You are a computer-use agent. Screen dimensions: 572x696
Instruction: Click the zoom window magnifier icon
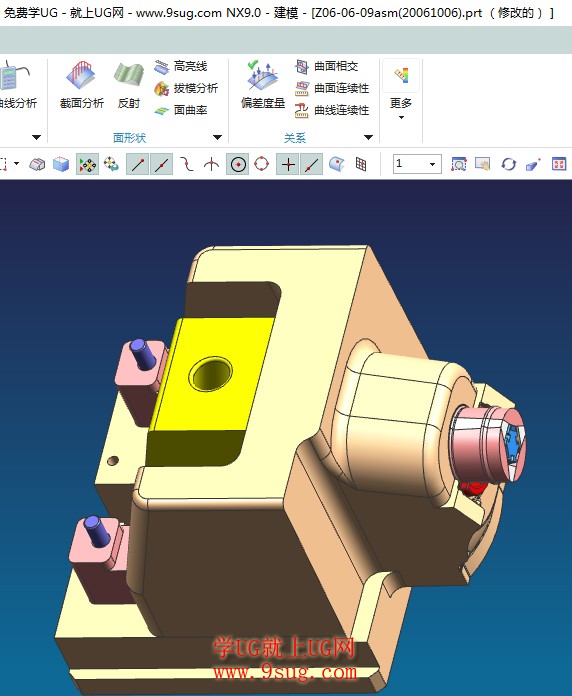(x=458, y=164)
